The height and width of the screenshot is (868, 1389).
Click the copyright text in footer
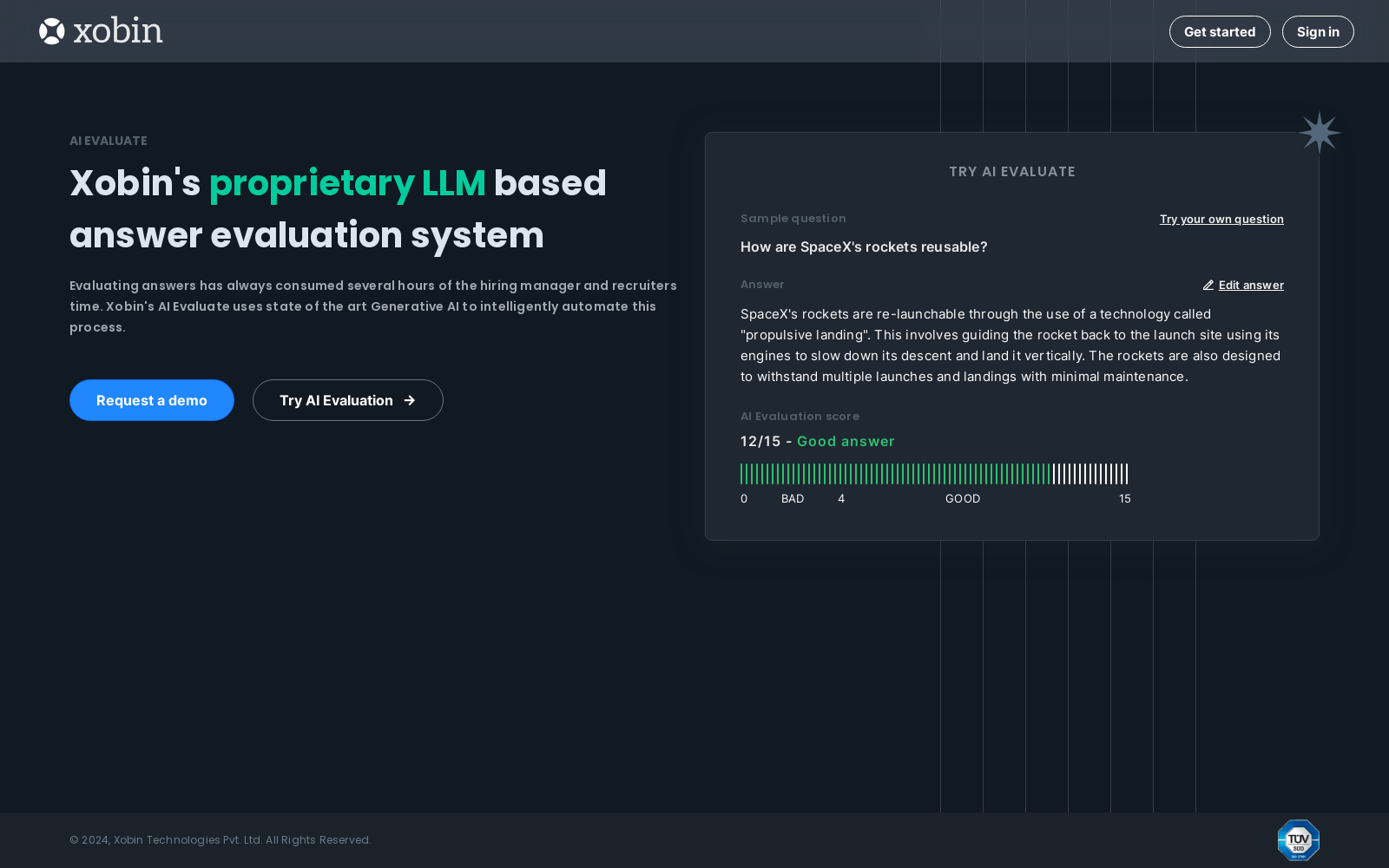pos(221,840)
